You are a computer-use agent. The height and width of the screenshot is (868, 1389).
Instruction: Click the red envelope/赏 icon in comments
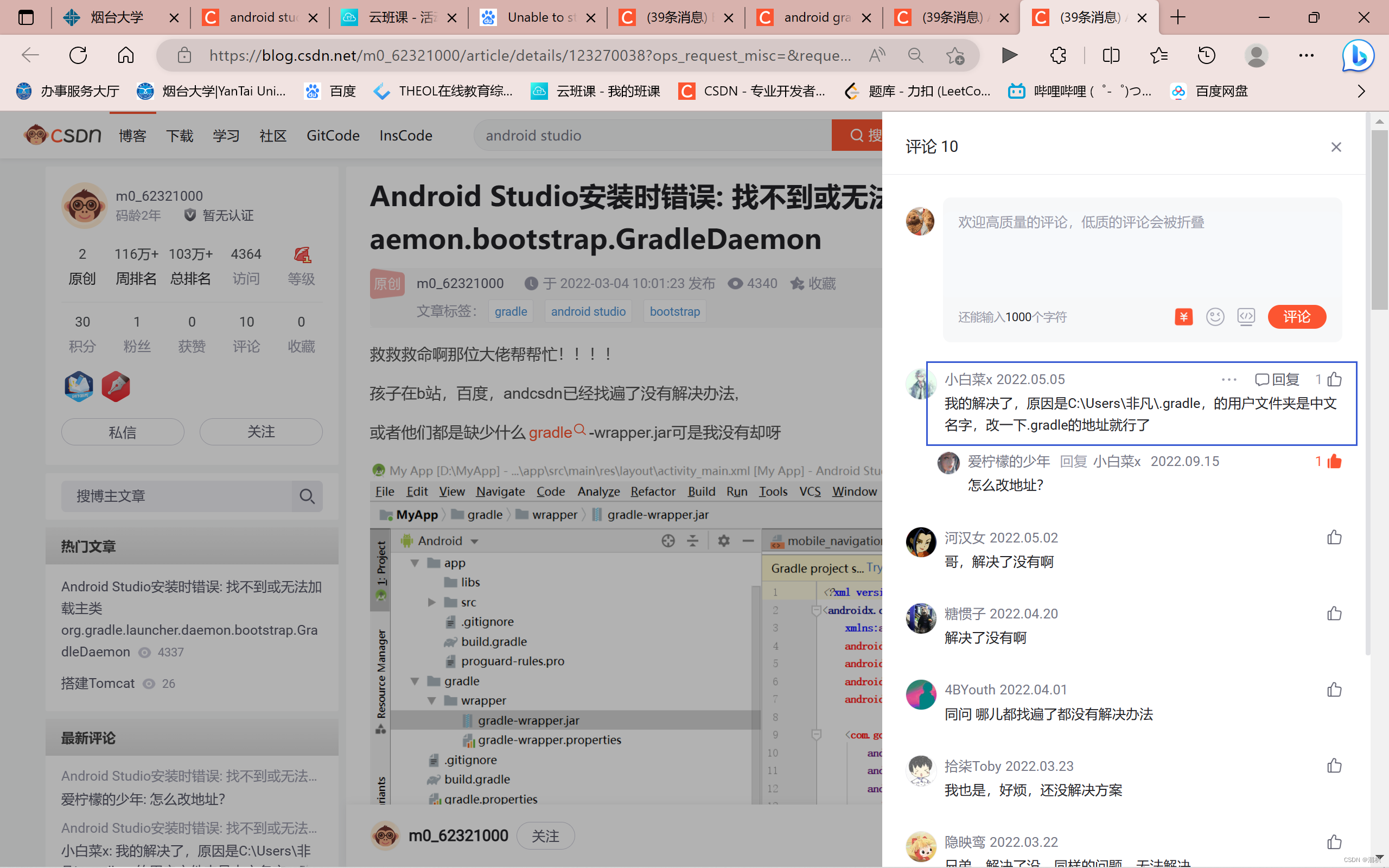[x=1183, y=317]
